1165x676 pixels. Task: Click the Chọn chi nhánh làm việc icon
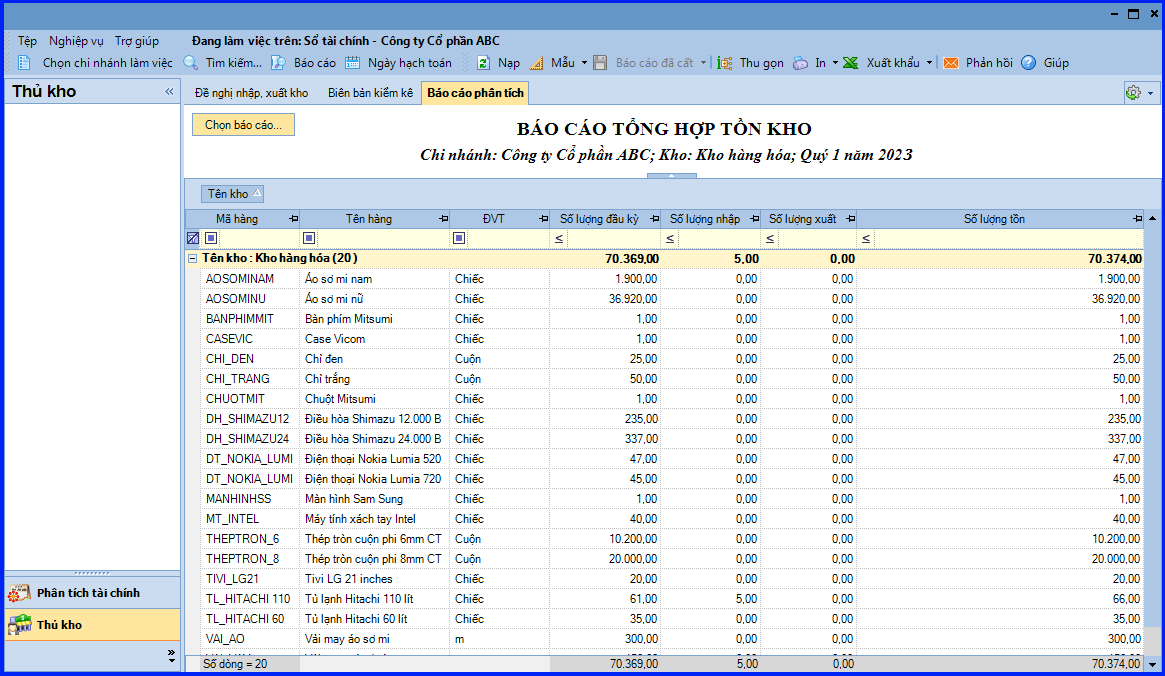(24, 63)
